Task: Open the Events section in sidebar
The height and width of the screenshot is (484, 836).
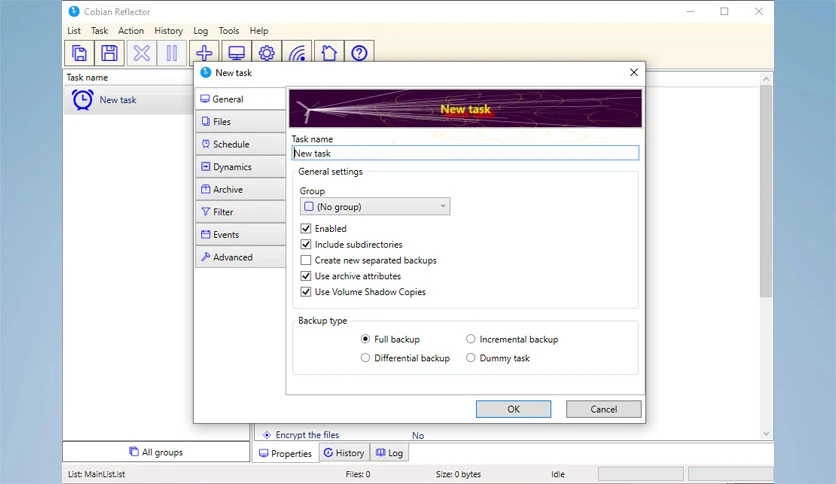Action: tap(241, 235)
